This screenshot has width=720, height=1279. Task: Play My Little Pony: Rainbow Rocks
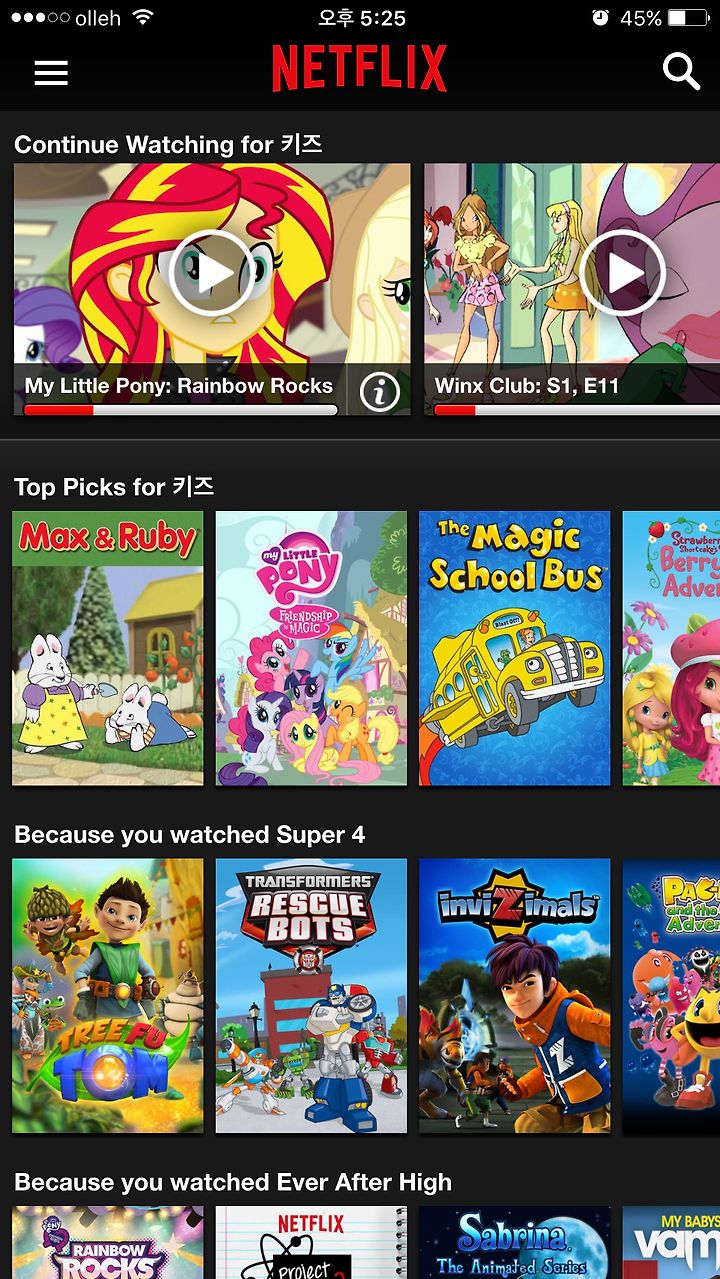click(211, 273)
